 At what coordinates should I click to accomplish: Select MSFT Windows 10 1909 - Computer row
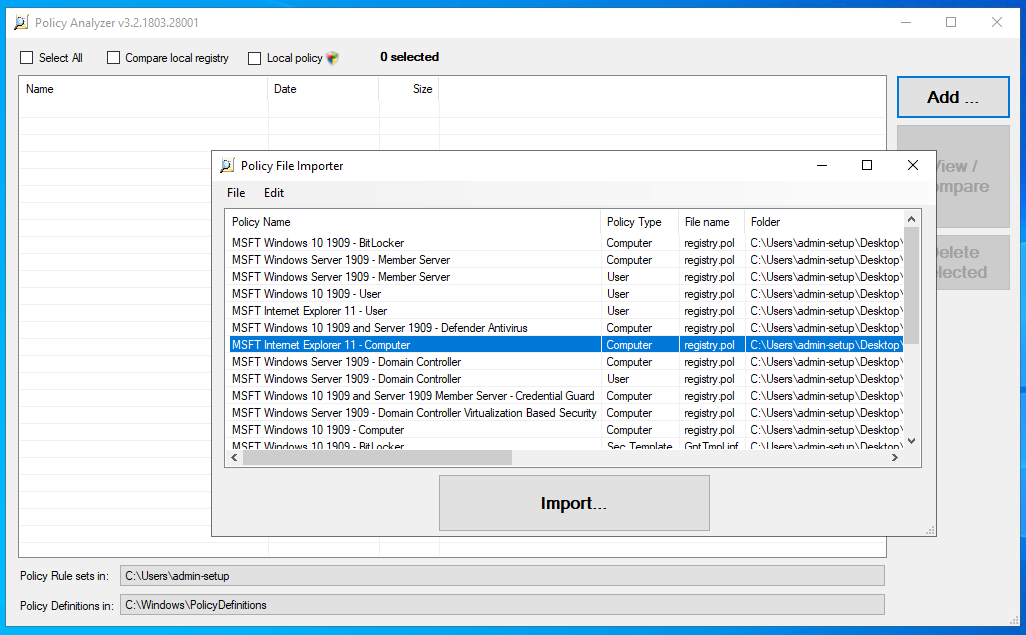[566, 430]
